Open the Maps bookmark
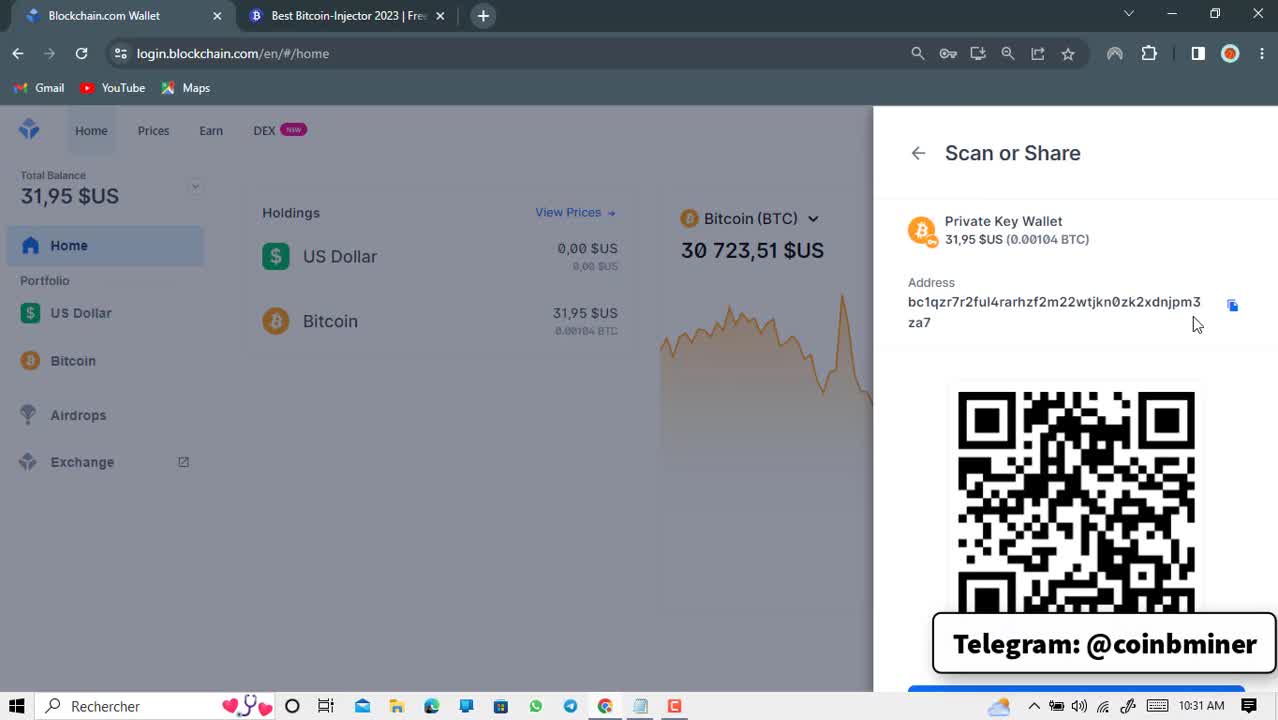The image size is (1278, 720). (185, 88)
